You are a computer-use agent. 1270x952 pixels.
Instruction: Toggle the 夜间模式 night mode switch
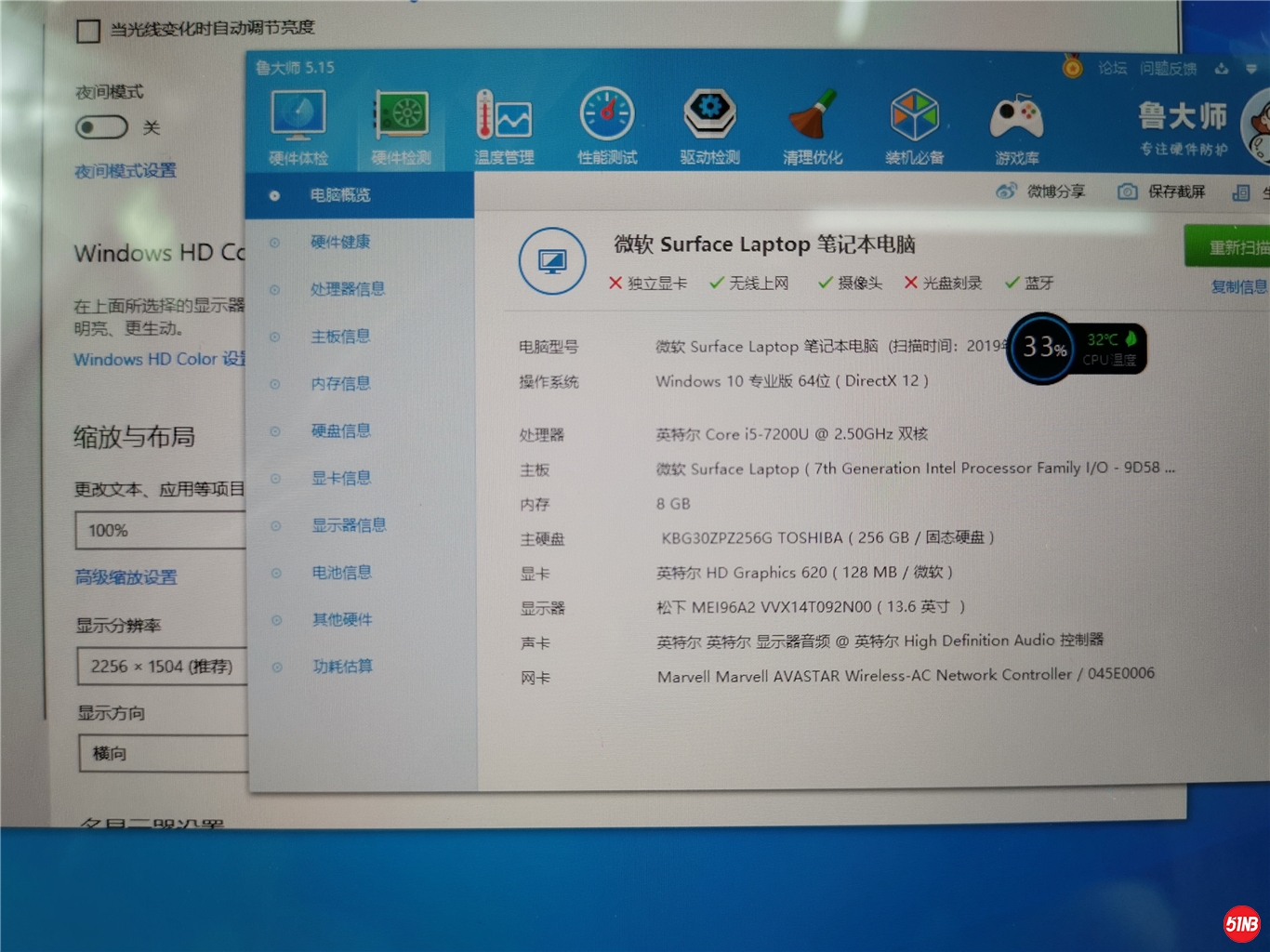101,127
